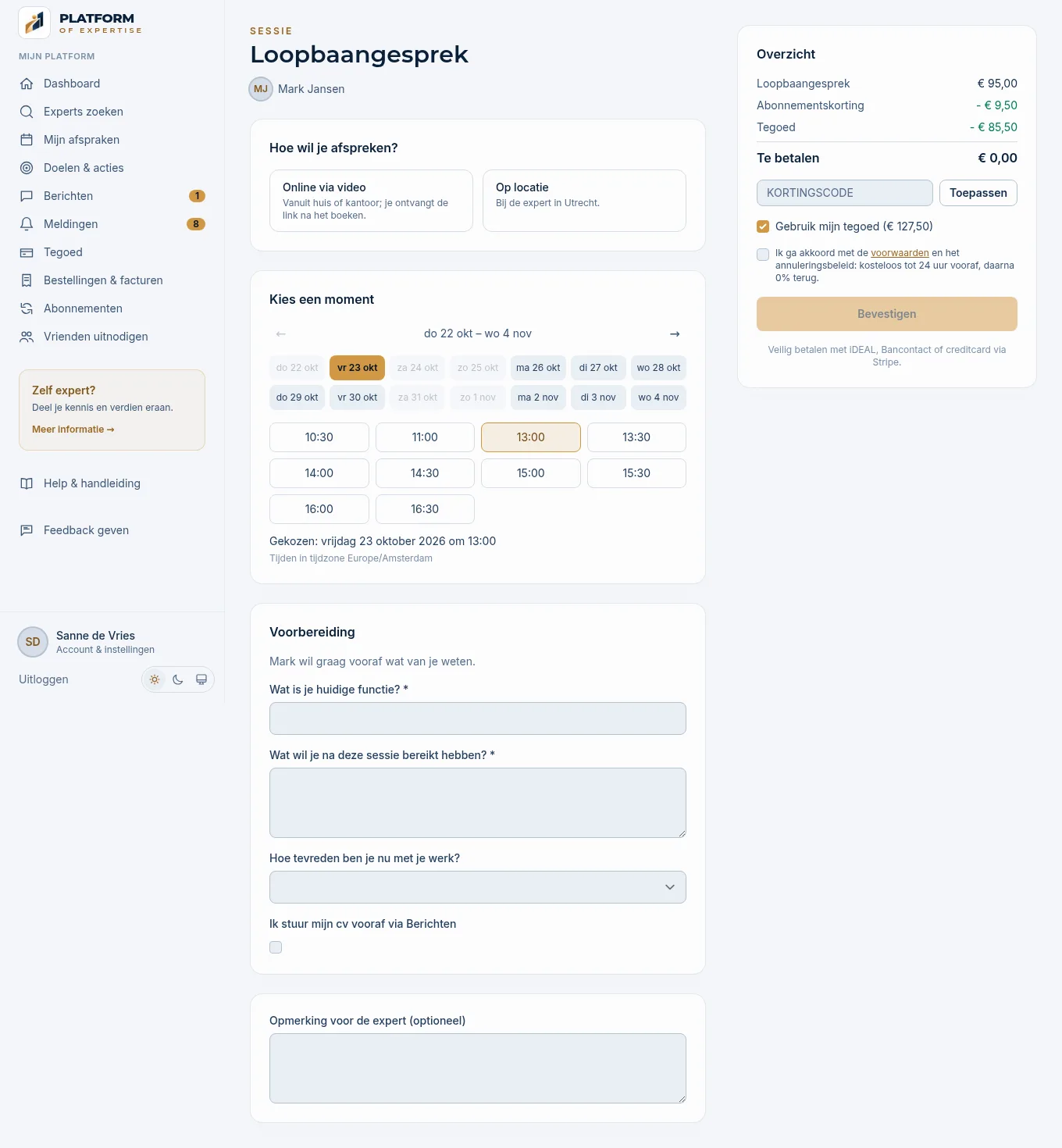Click the Meldingen bell icon
The width and height of the screenshot is (1062, 1148).
tap(27, 224)
